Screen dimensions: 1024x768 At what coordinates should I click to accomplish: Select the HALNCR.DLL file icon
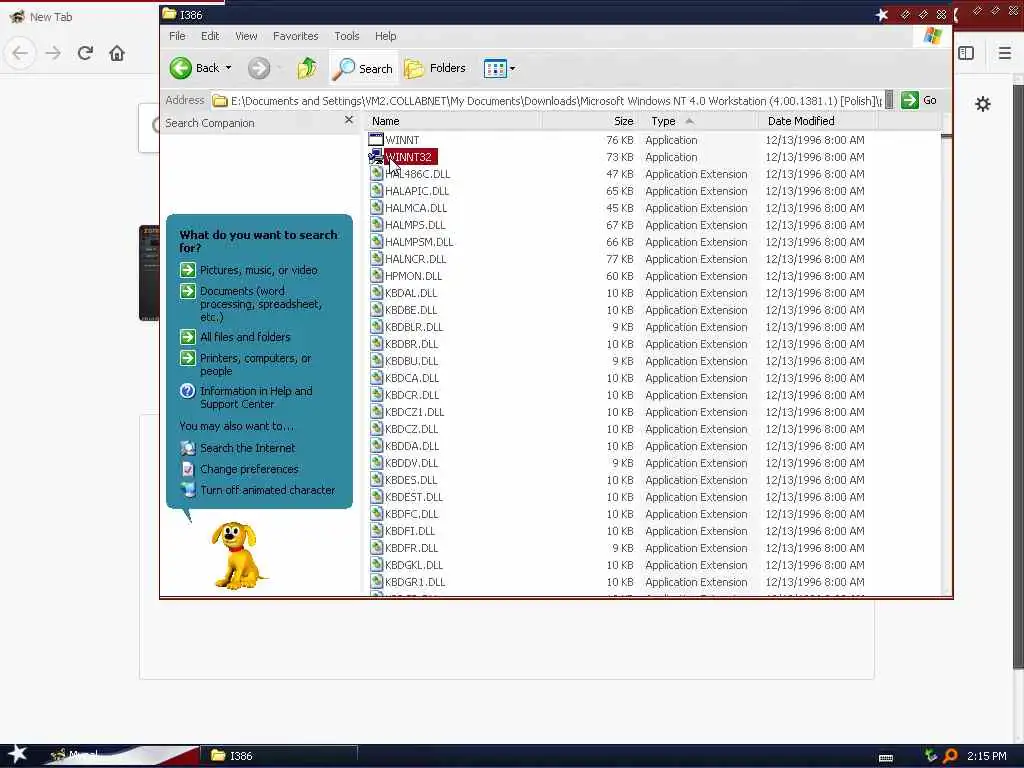pos(376,258)
